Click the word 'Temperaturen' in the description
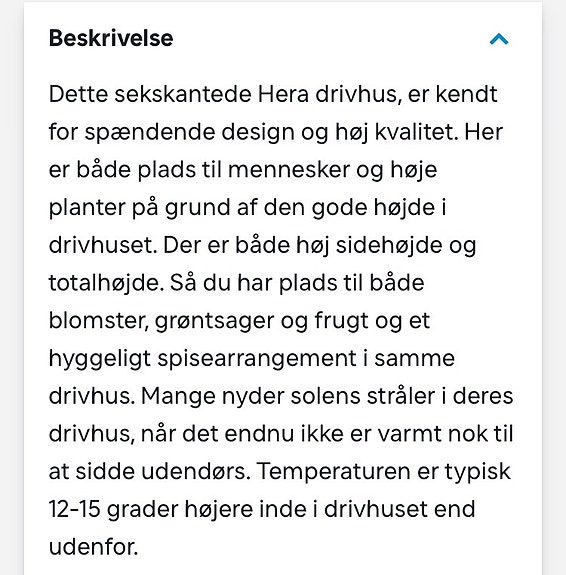Image resolution: width=566 pixels, height=575 pixels. coord(333,473)
